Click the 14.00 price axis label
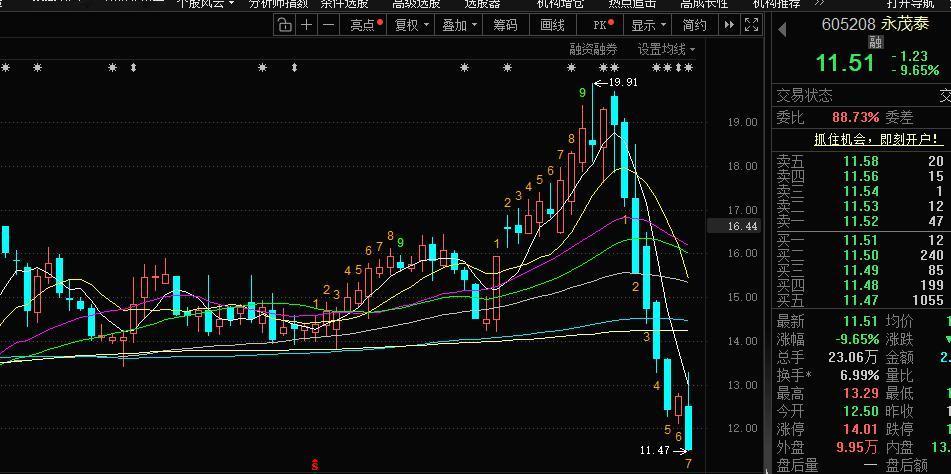Viewport: 951px width, 474px height. coord(742,341)
